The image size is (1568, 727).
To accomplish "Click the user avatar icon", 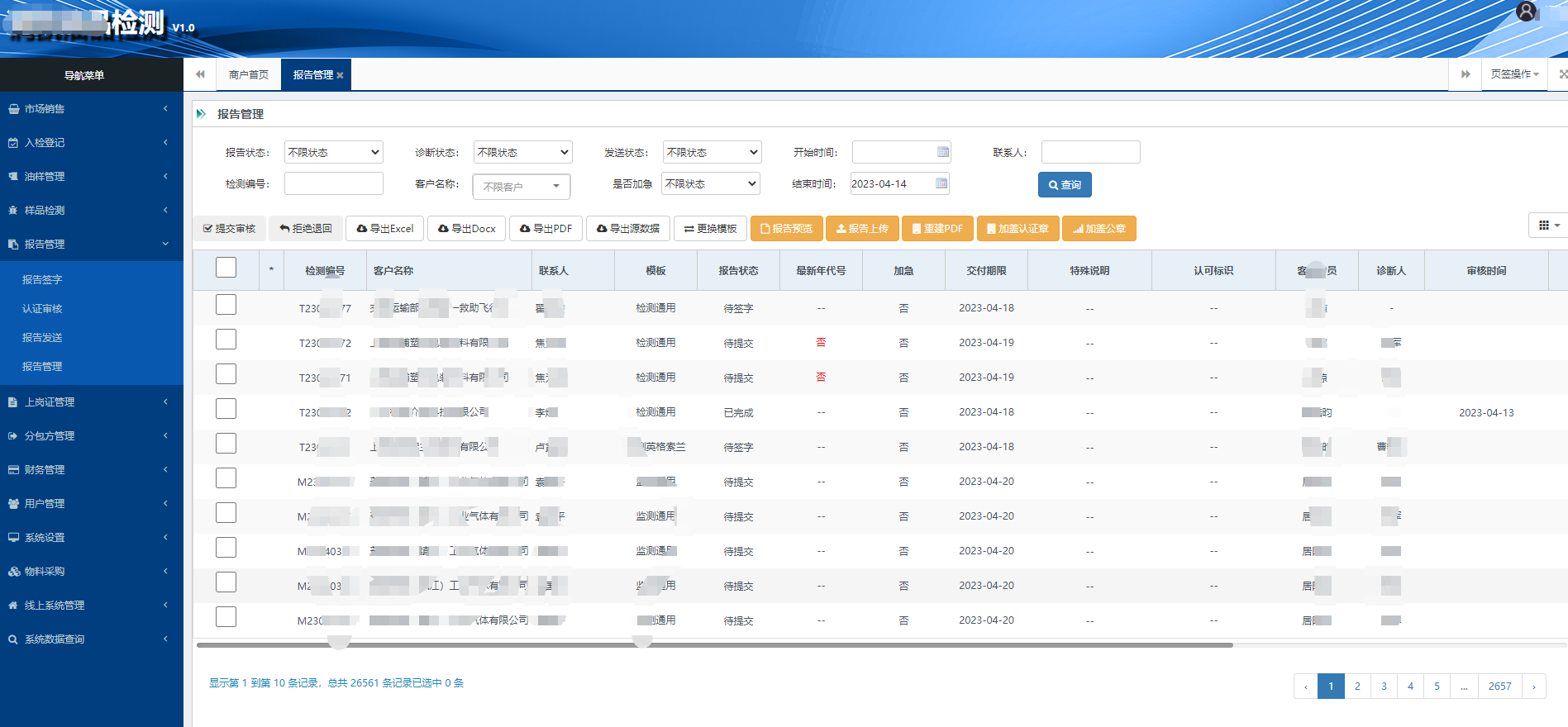I will pos(1526,11).
